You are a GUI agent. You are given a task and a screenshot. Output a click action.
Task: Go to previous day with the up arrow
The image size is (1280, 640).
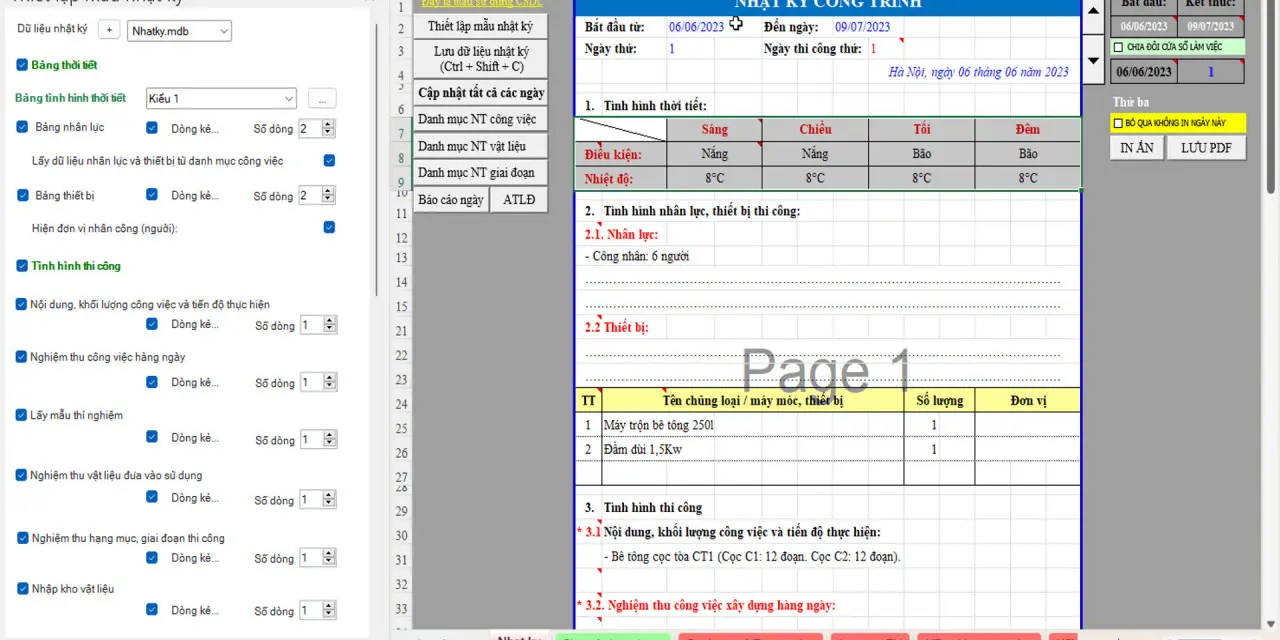pos(1094,11)
